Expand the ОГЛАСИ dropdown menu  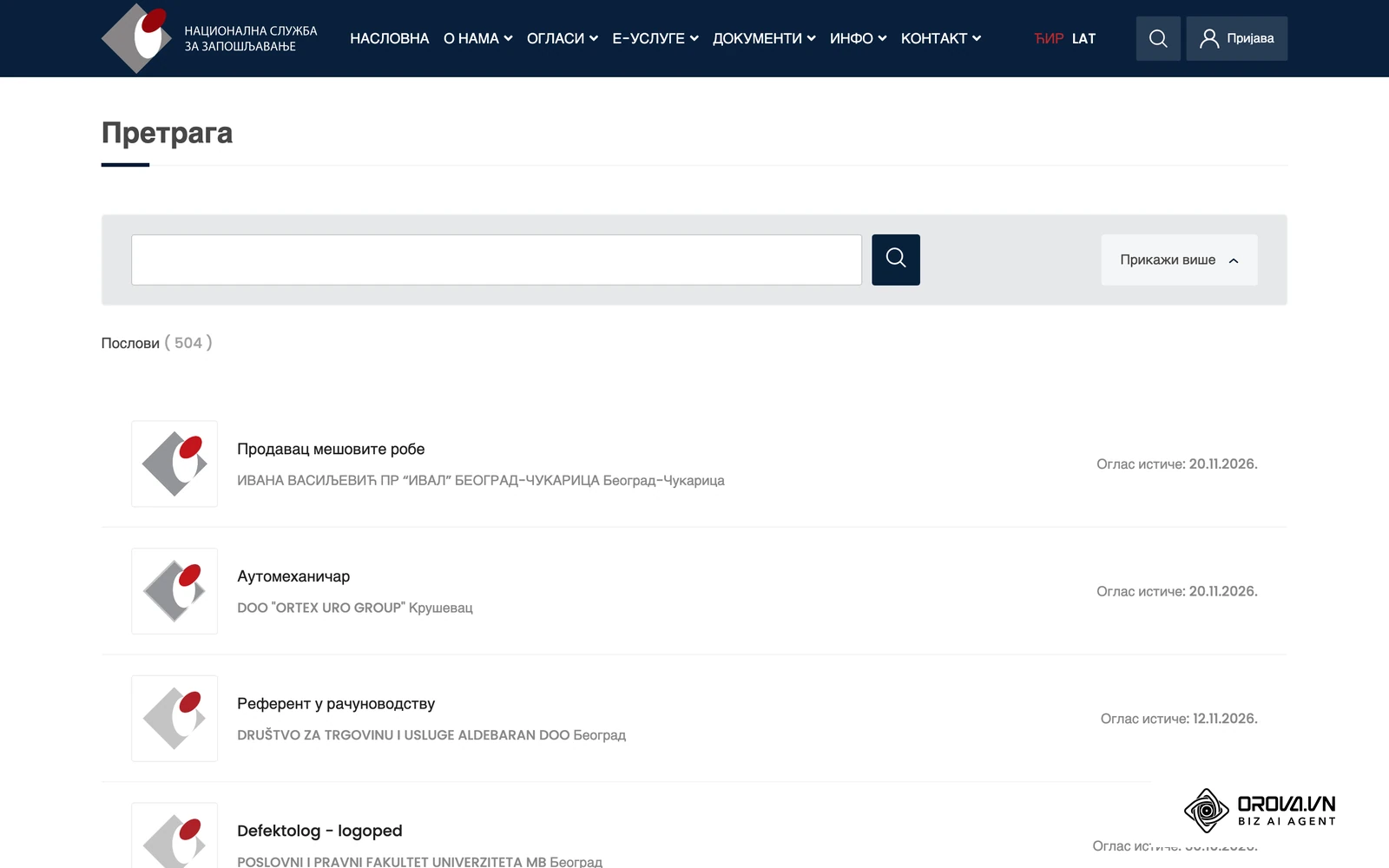[x=563, y=38]
